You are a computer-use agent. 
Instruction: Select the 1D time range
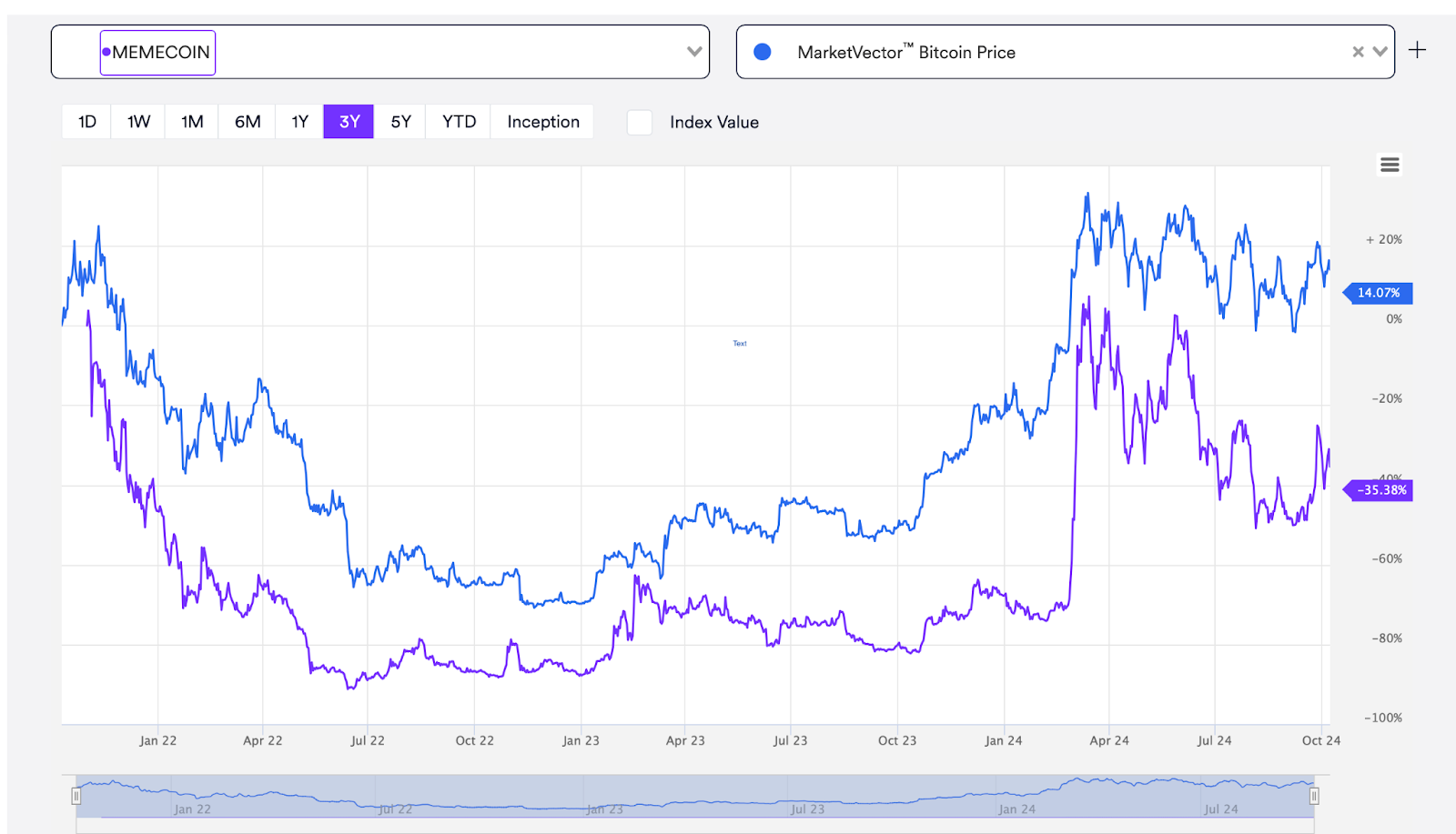pyautogui.click(x=87, y=122)
